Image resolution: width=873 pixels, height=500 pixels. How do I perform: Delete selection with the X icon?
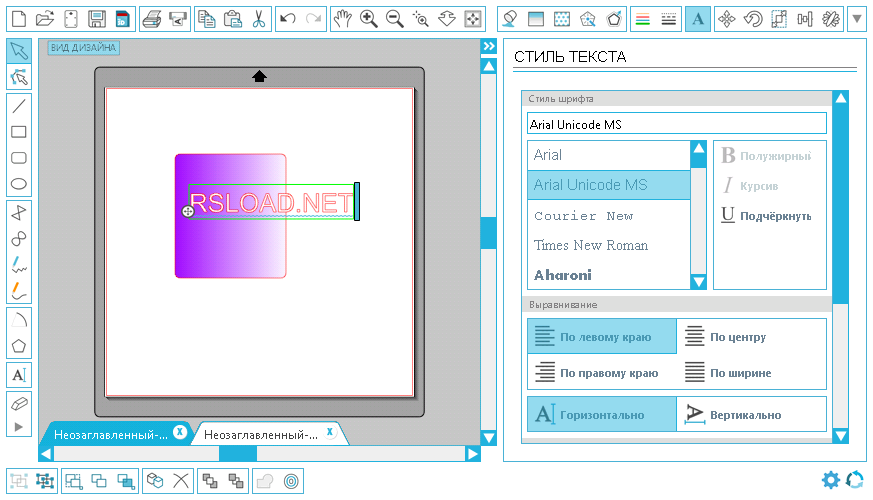180,481
